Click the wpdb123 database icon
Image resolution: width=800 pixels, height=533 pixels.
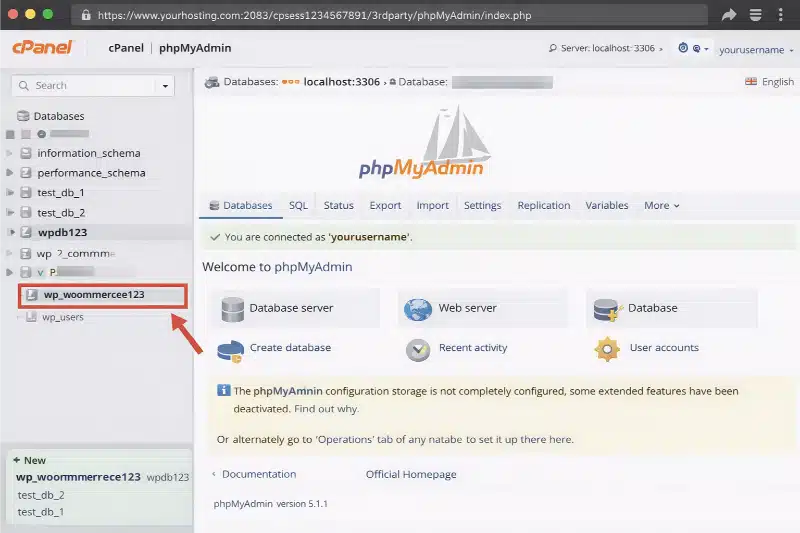coord(26,232)
